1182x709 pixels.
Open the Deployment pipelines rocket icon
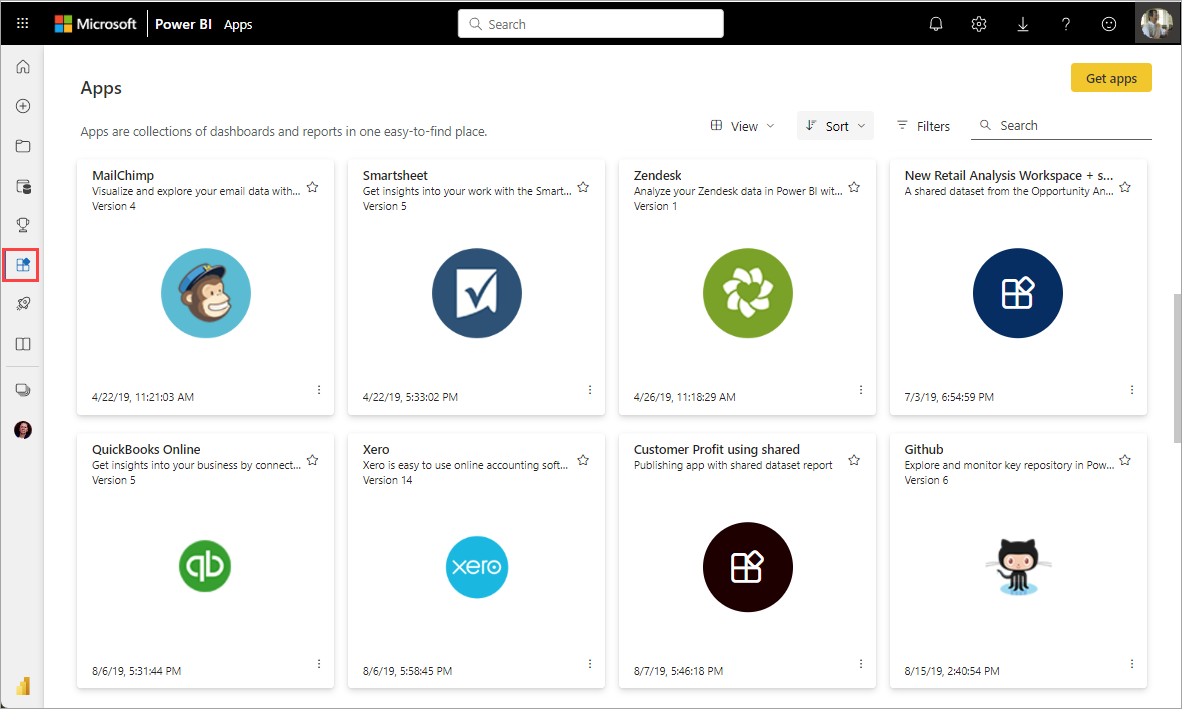(22, 304)
